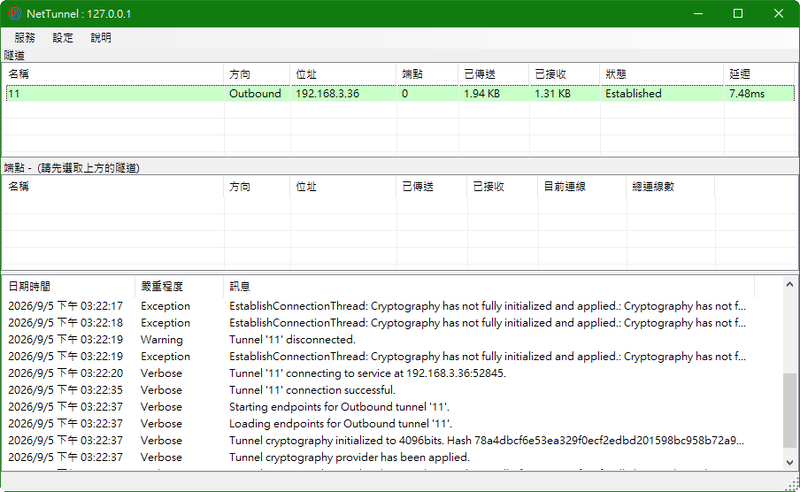This screenshot has height=492, width=800.
Task: Select log row cryptography initialized to 4096bits
Action: pos(378,440)
